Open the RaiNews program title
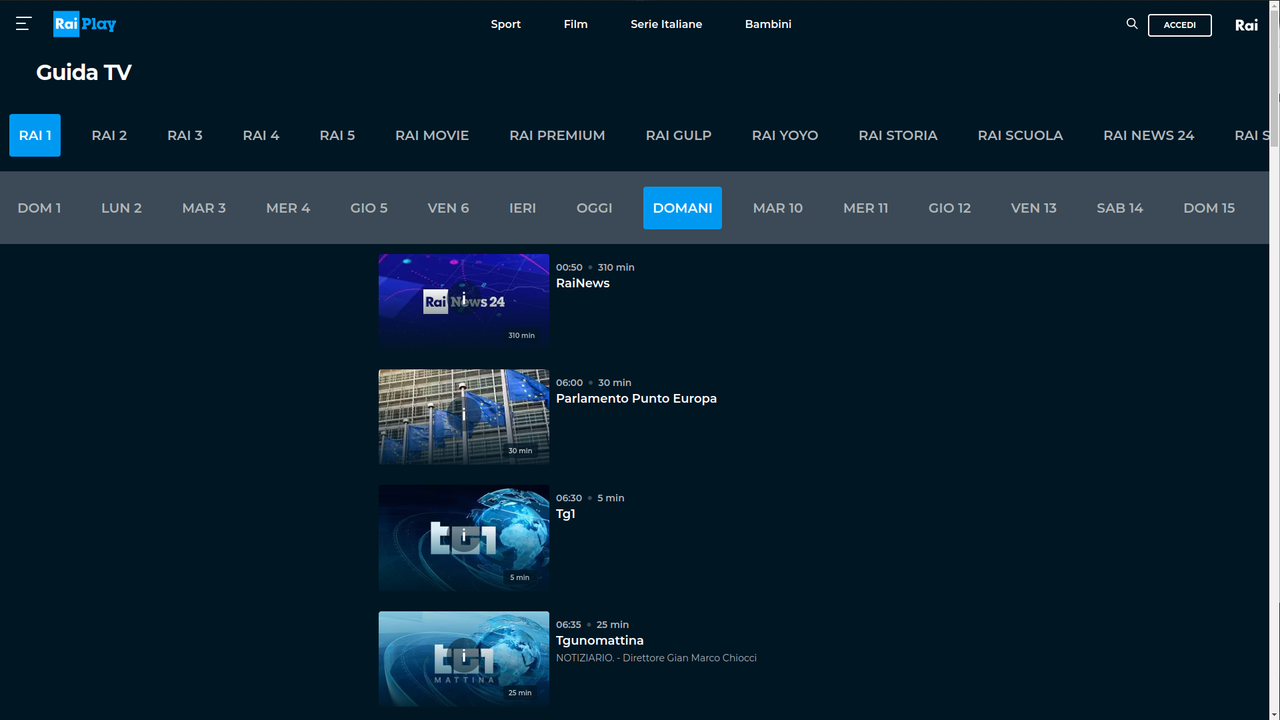This screenshot has height=720, width=1280. 583,283
